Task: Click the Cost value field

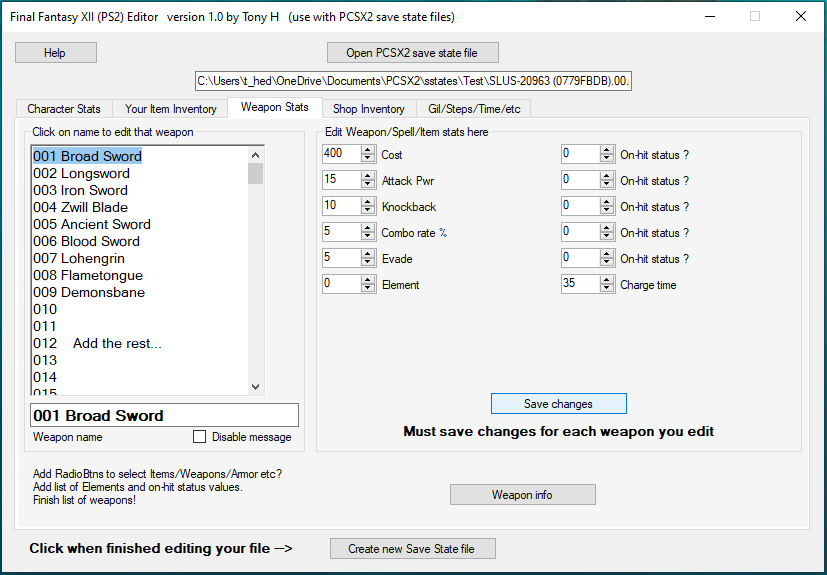Action: (342, 154)
